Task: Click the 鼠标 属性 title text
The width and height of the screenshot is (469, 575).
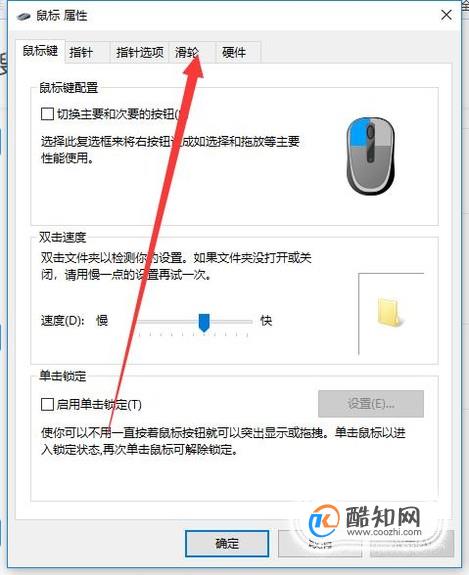Action: pos(62,16)
